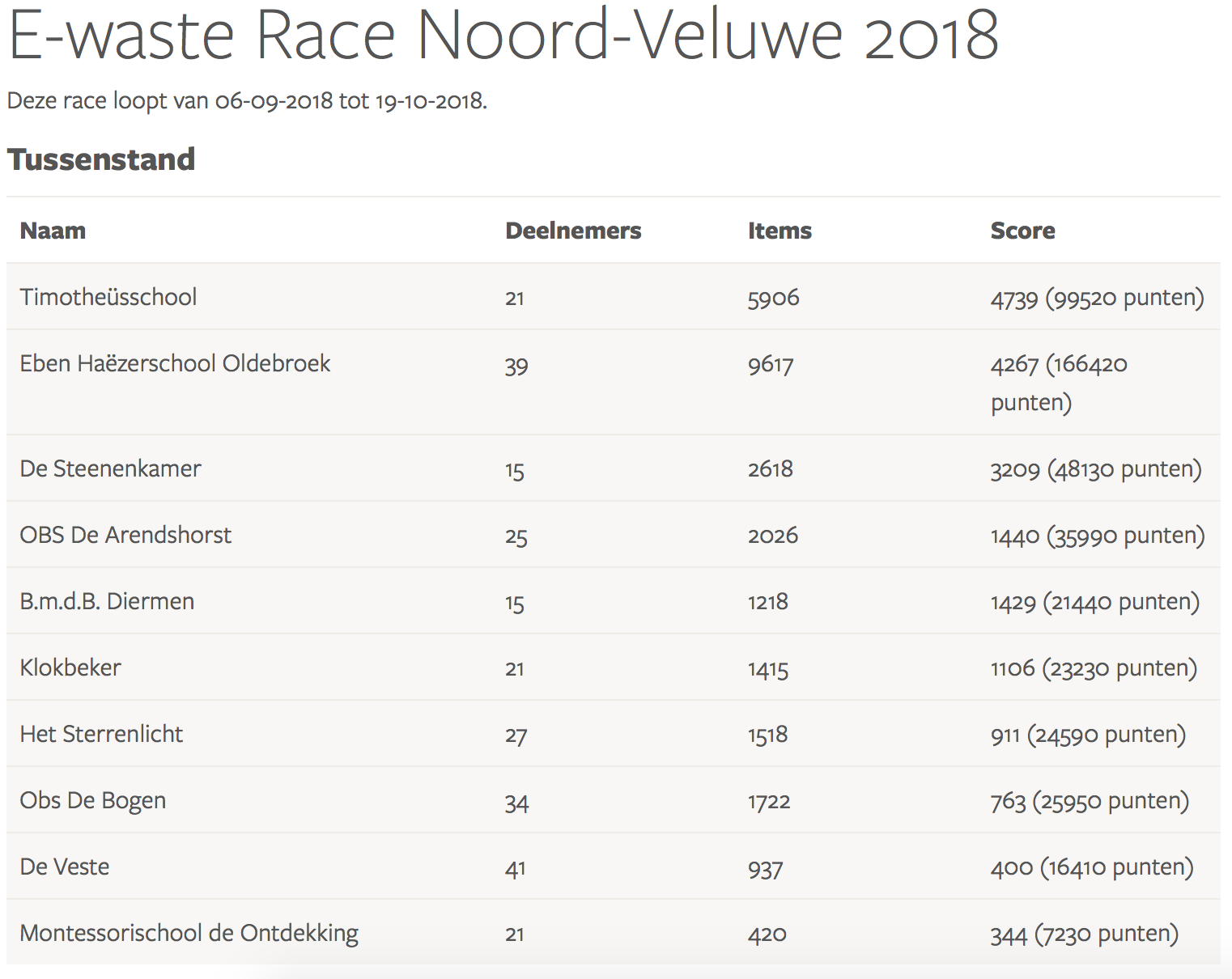The height and width of the screenshot is (979, 1232).
Task: Click De Veste participants count 41
Action: coord(516,868)
